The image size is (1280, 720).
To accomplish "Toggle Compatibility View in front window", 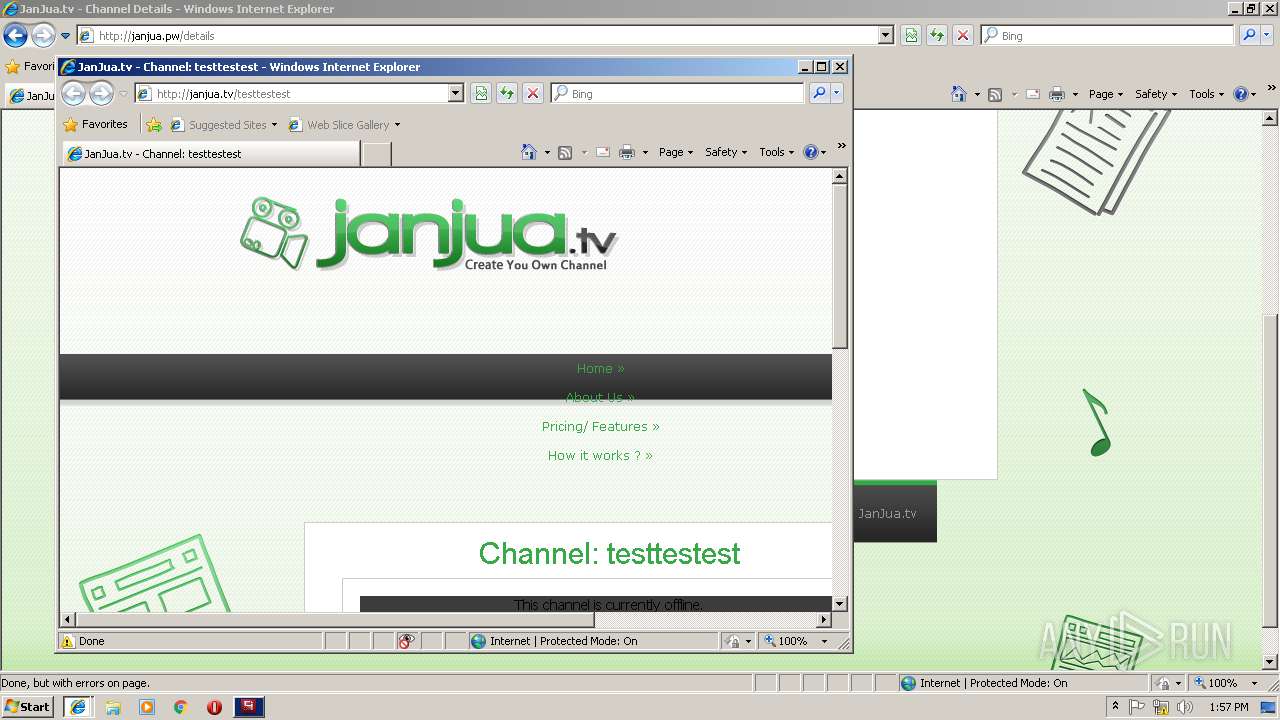I will coord(481,93).
